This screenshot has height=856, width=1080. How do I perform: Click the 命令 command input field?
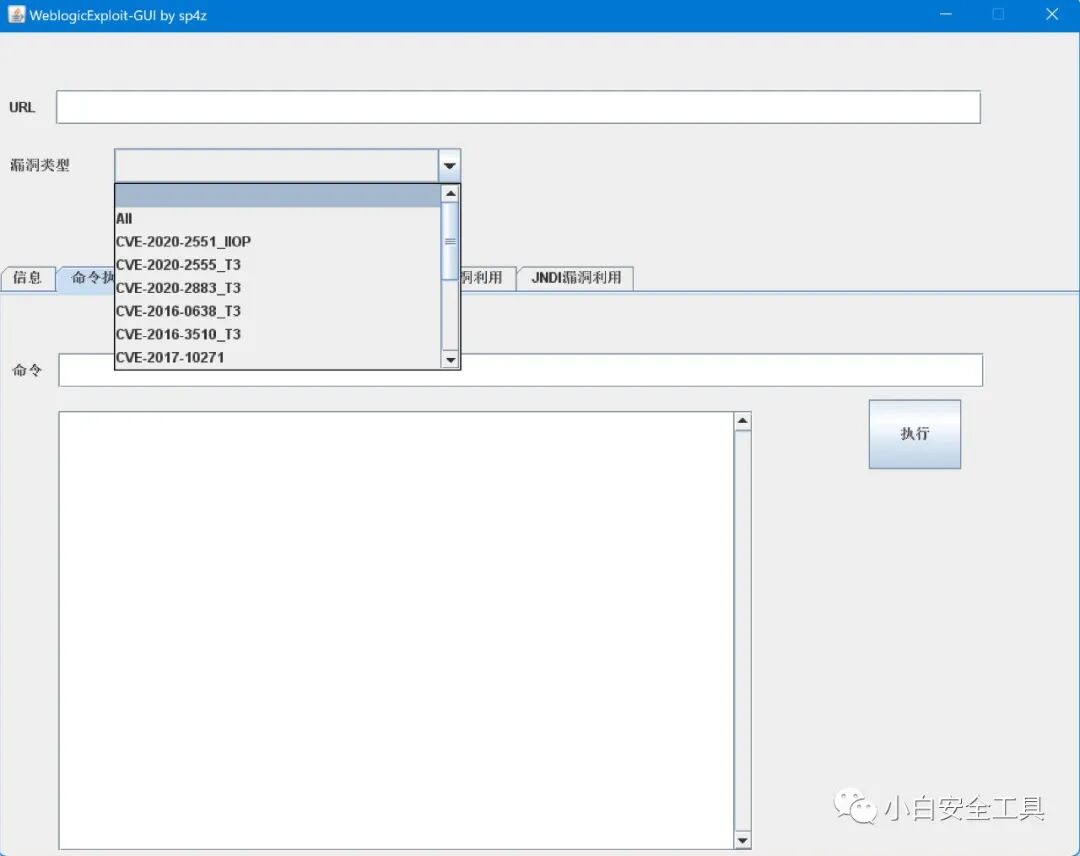(x=521, y=370)
